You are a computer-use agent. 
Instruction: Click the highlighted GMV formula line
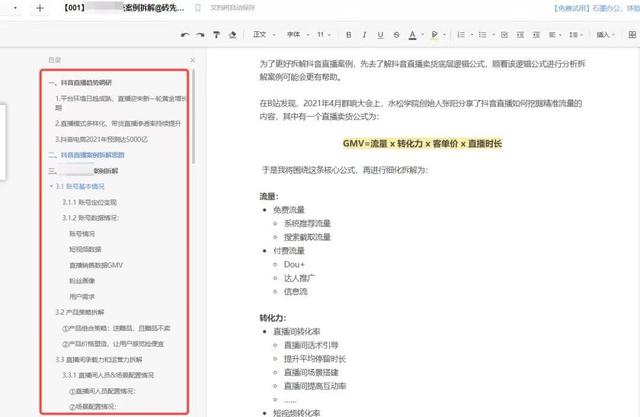[422, 144]
